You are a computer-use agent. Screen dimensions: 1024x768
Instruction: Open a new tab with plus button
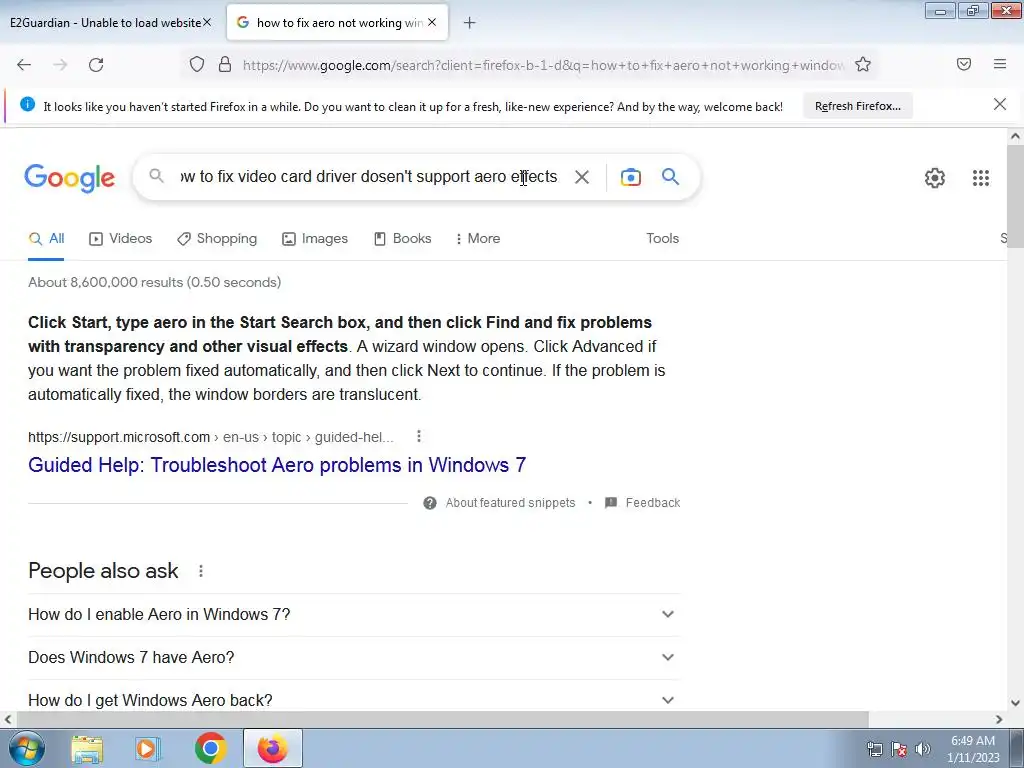(x=469, y=23)
